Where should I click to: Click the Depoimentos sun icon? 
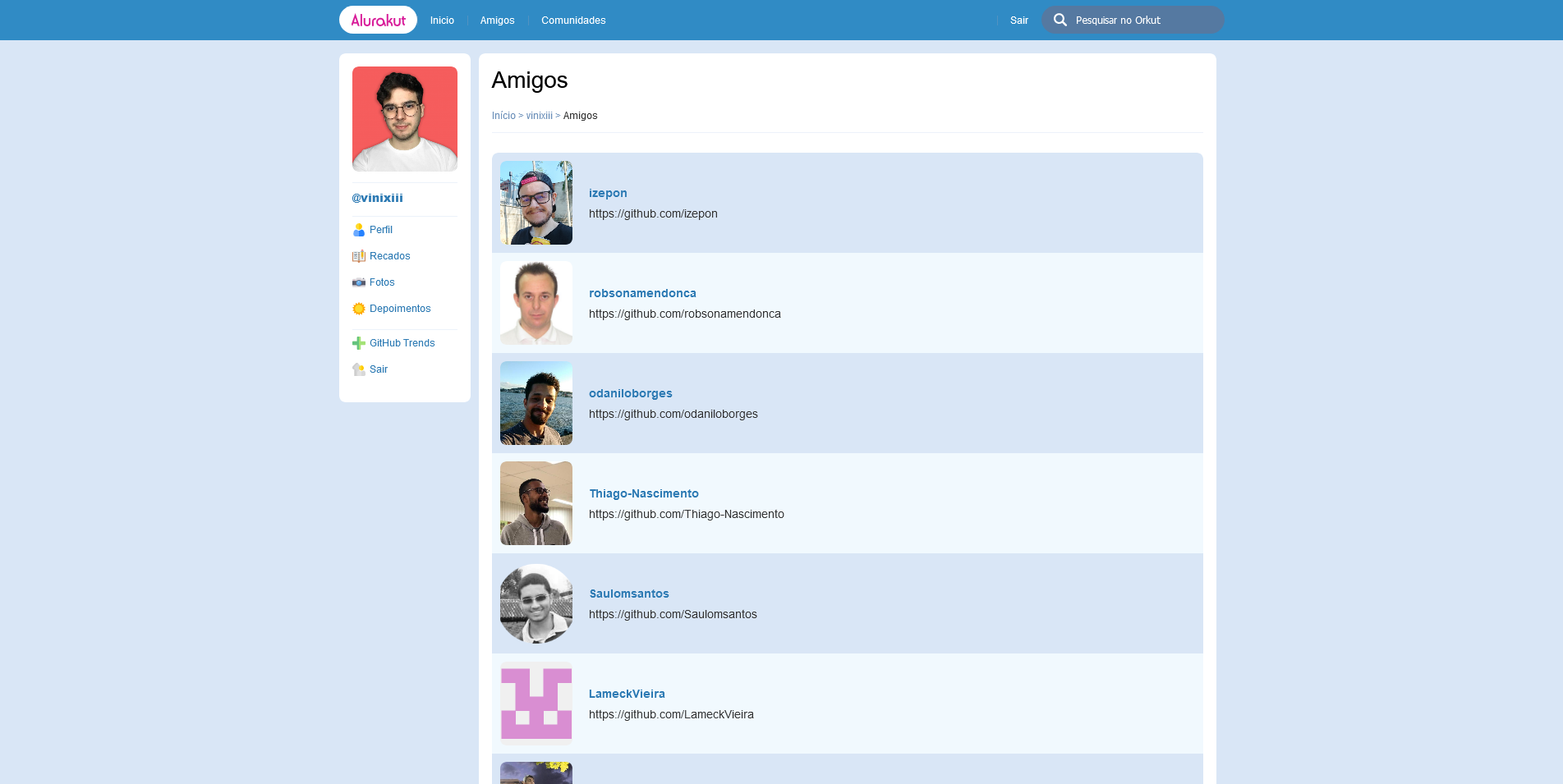[x=359, y=309]
